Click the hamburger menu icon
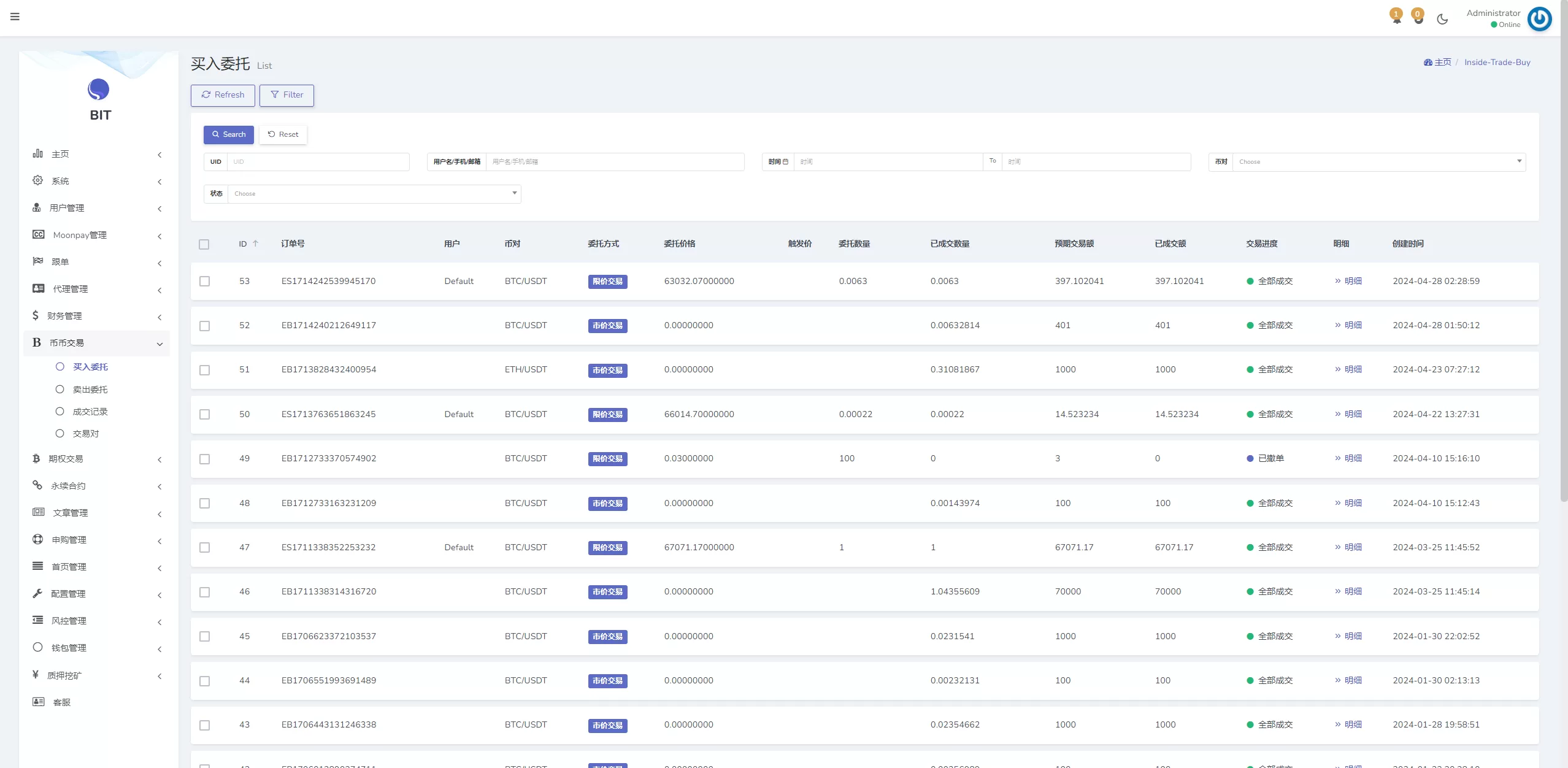 [x=15, y=17]
